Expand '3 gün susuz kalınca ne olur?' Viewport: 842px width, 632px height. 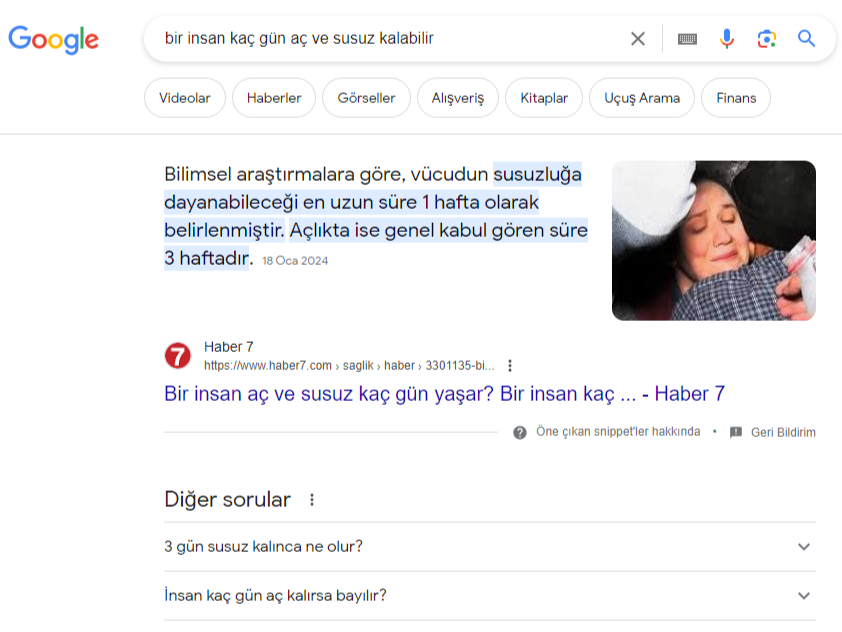click(490, 547)
